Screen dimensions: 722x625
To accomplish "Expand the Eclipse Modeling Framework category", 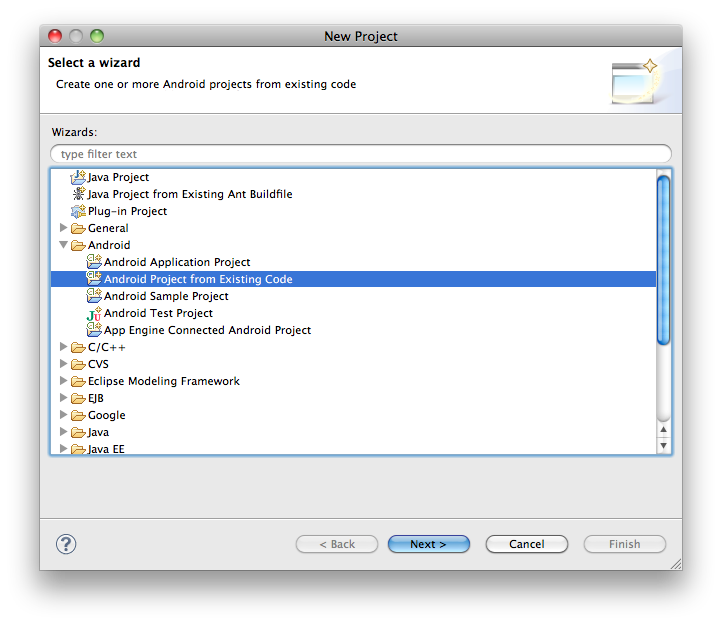I will [x=64, y=381].
